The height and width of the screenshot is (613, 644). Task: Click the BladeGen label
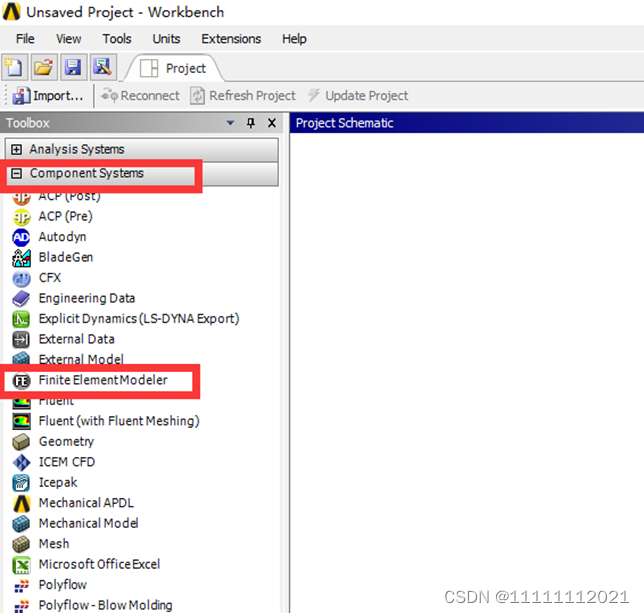66,257
